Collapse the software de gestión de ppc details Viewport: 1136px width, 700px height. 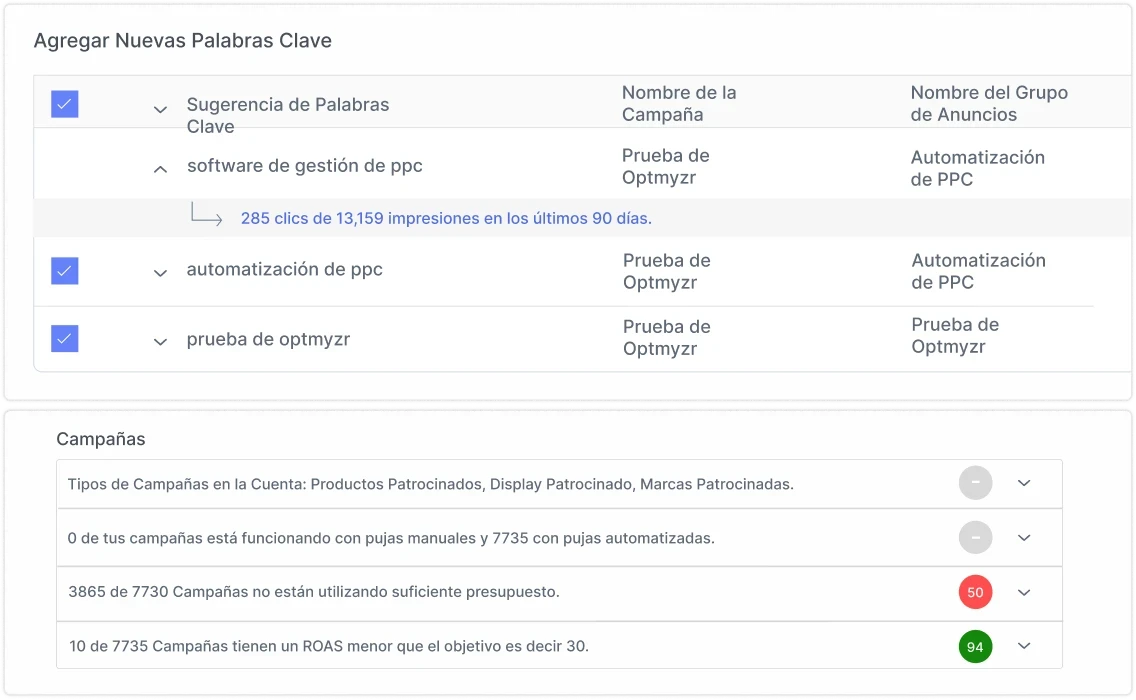pos(159,169)
